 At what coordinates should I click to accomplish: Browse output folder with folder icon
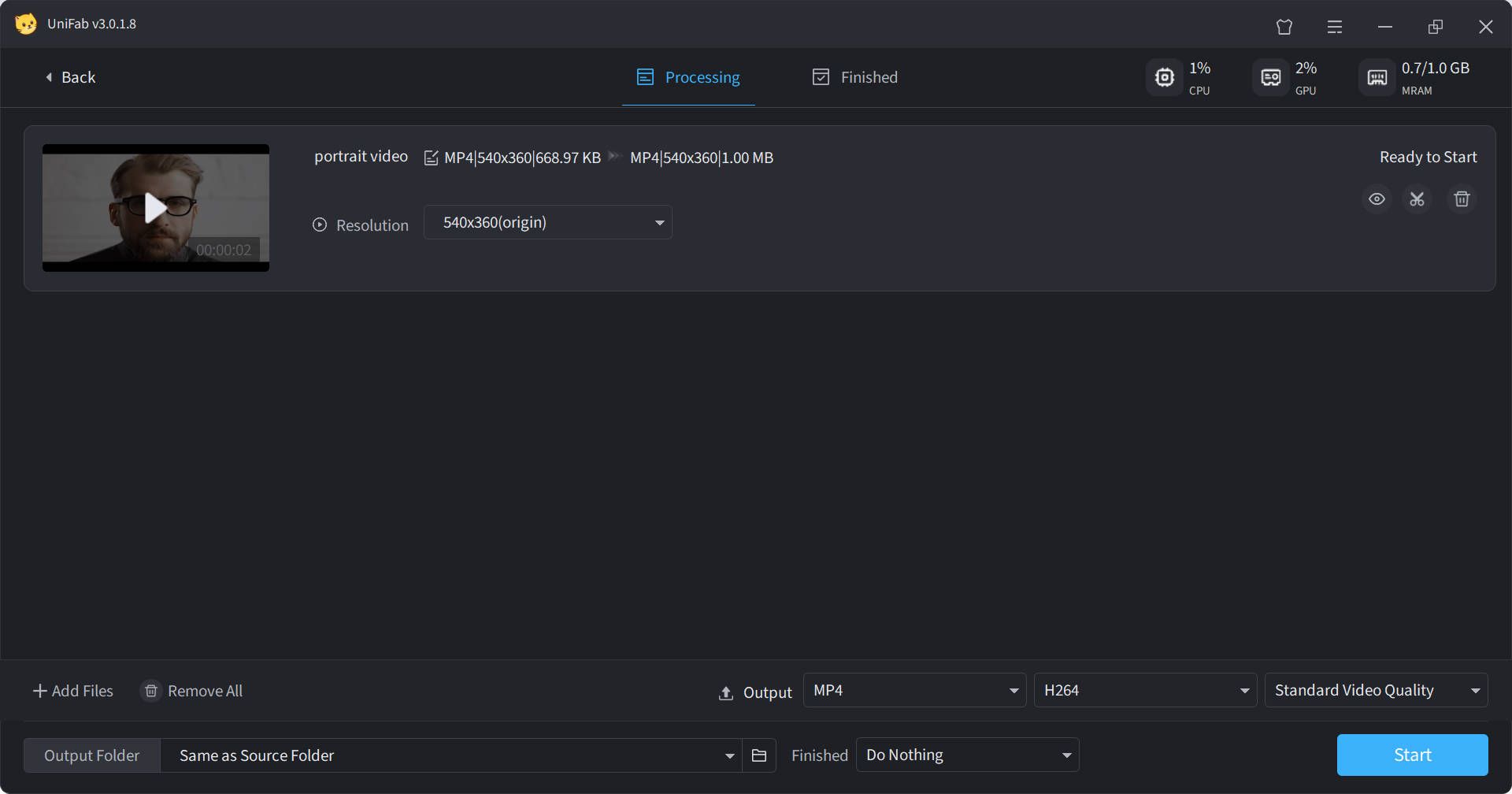(759, 755)
